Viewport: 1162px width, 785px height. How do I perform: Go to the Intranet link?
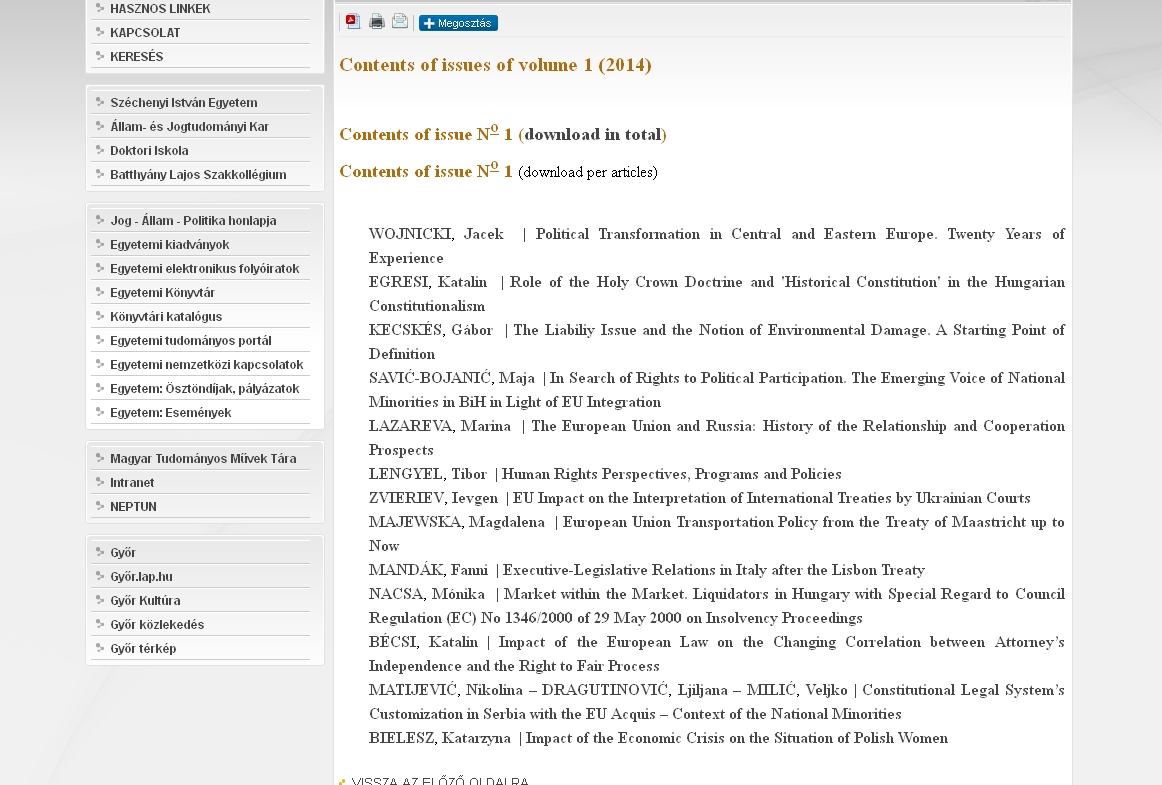[132, 483]
